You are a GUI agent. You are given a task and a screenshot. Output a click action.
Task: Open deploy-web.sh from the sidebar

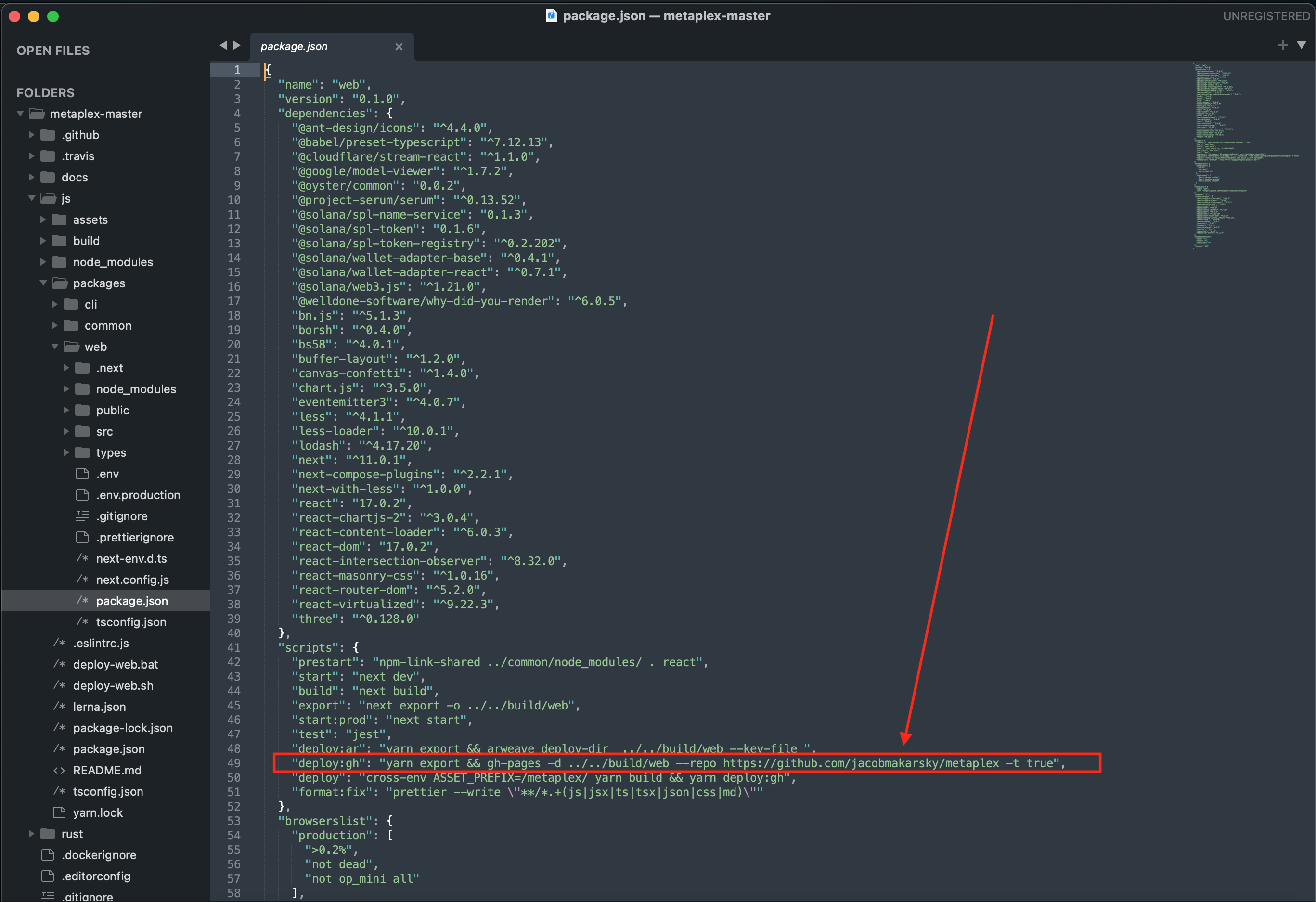113,685
